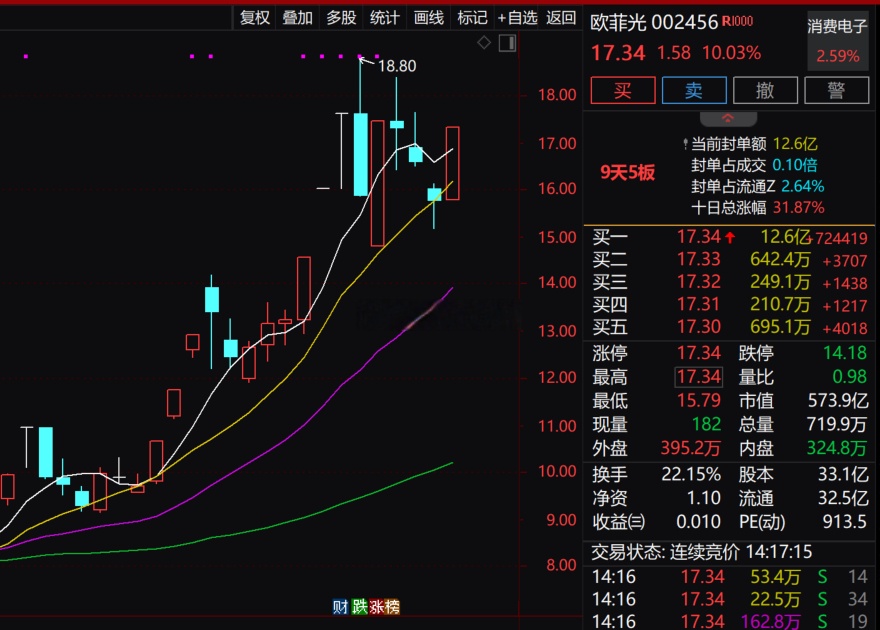
Task: Toggle the split-screen layout icon
Action: click(507, 42)
